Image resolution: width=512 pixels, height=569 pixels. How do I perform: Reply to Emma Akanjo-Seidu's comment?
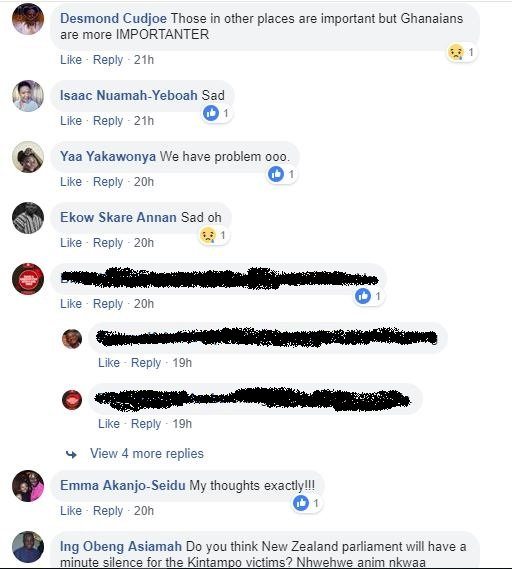[x=108, y=511]
